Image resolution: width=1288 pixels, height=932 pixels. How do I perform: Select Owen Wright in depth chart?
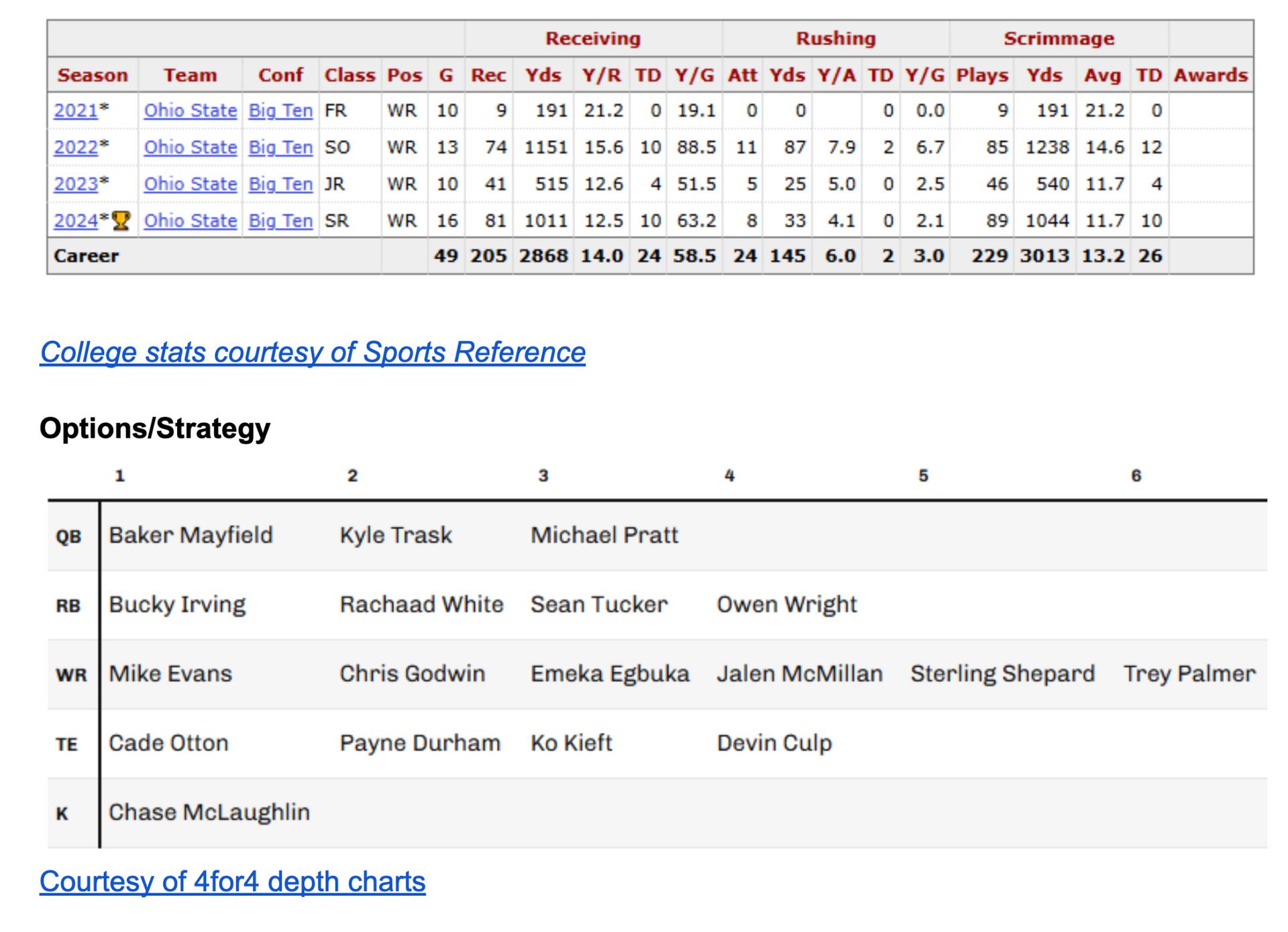(x=787, y=605)
